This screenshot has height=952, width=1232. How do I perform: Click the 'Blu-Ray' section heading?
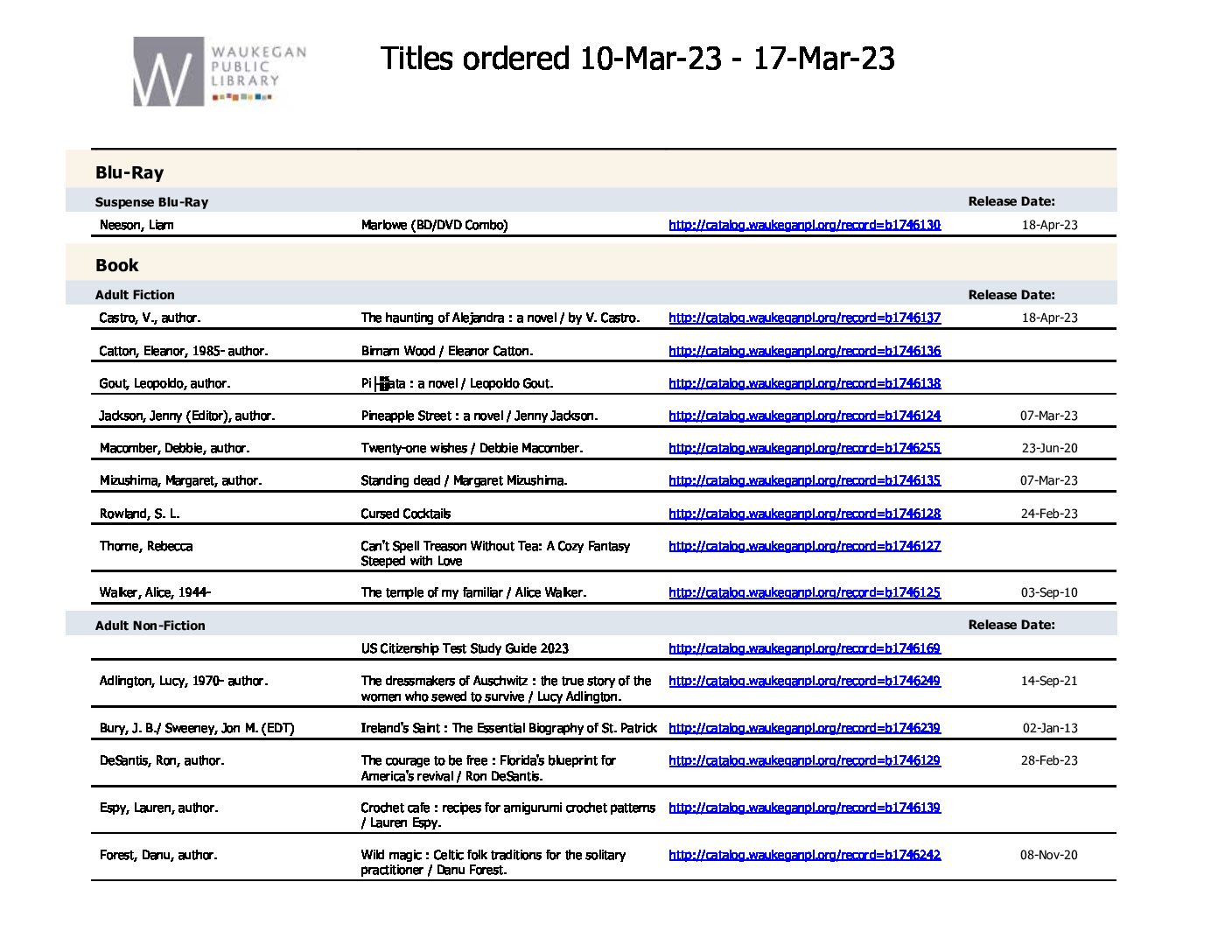tap(129, 172)
